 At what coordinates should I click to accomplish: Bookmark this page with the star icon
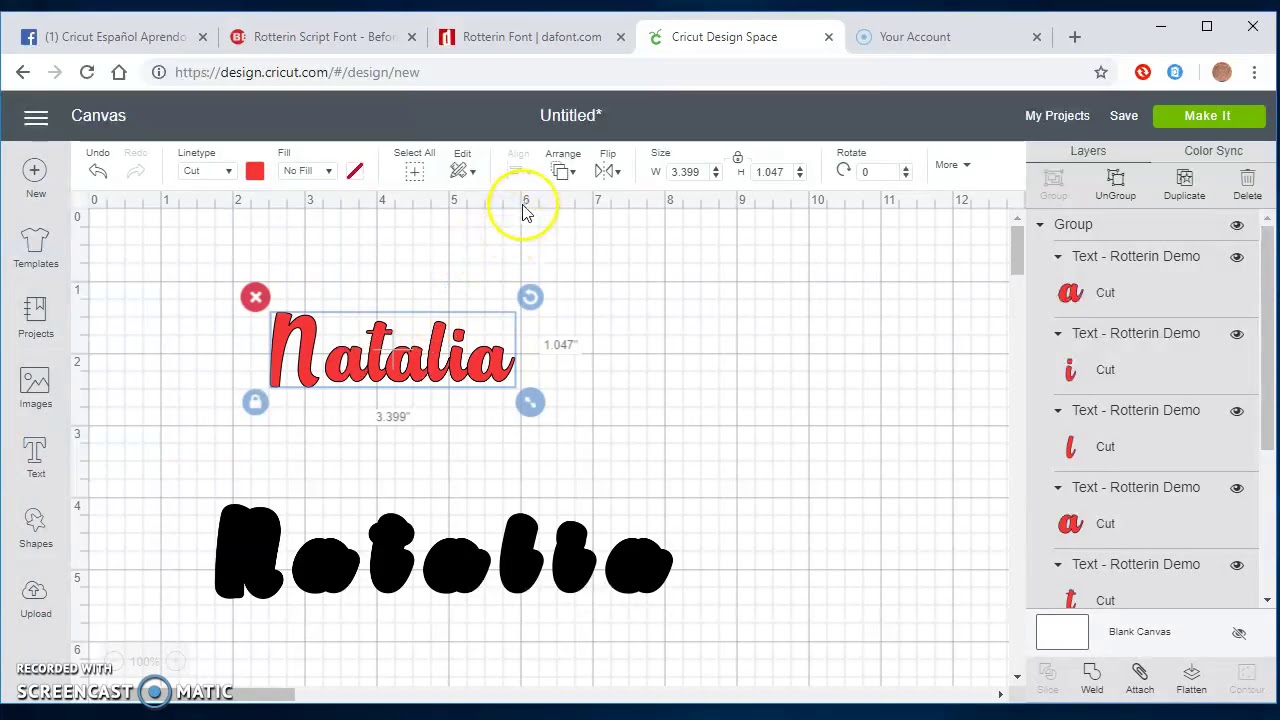(x=1101, y=72)
